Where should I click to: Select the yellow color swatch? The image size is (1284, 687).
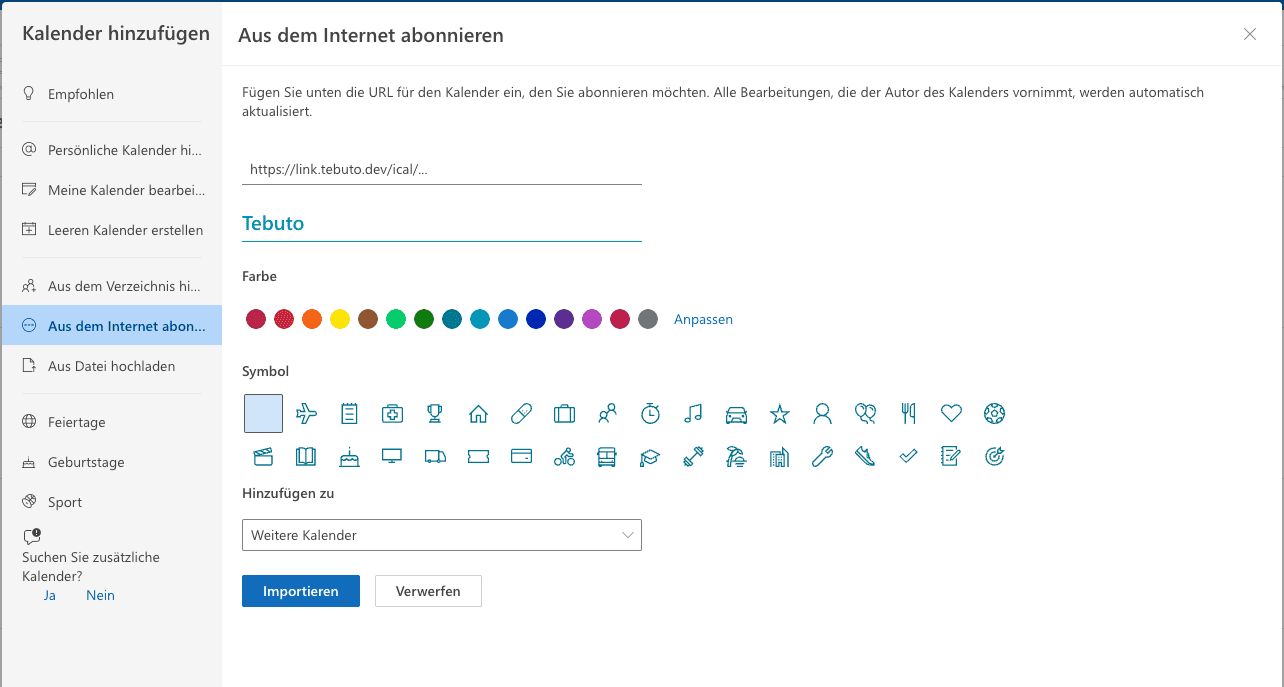click(340, 320)
